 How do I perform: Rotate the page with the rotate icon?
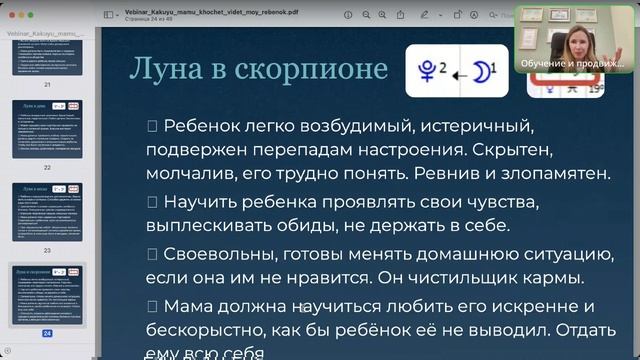coord(457,15)
